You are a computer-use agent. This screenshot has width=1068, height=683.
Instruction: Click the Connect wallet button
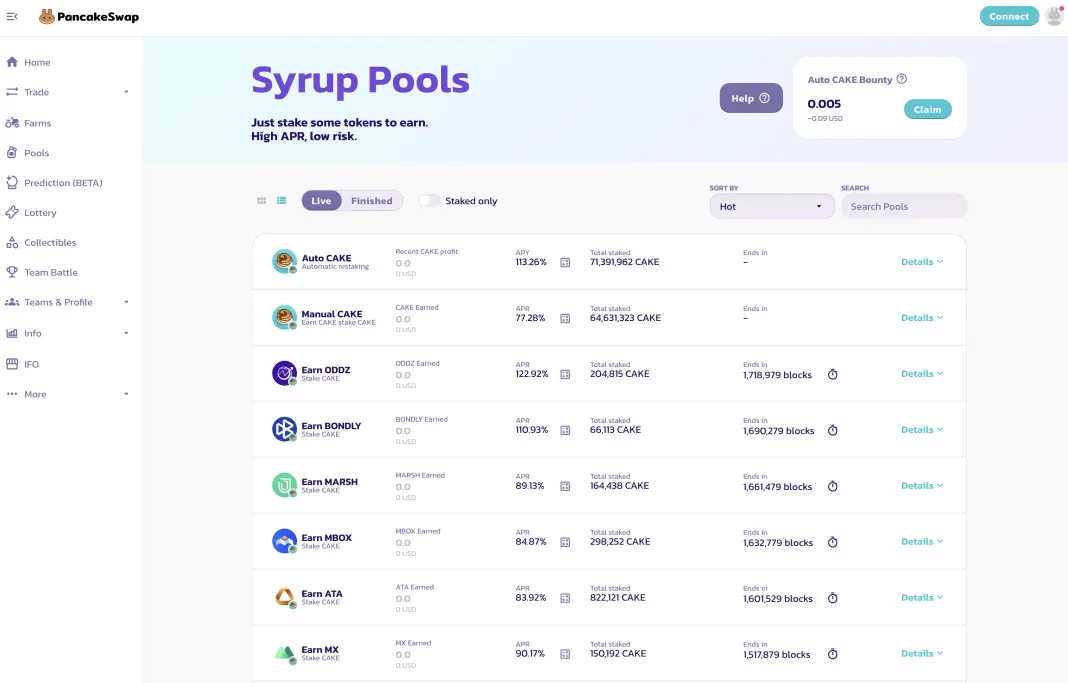pos(1009,16)
